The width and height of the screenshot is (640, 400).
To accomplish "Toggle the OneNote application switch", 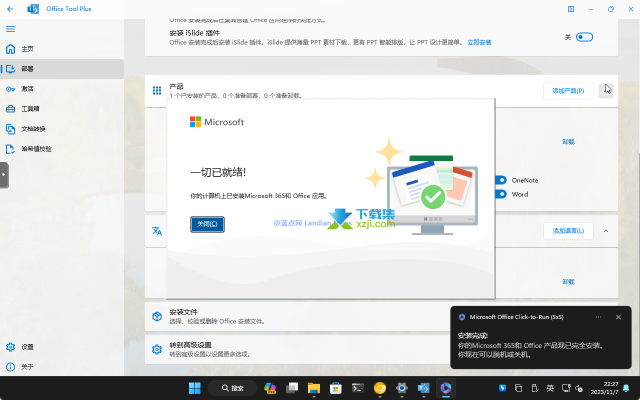I will [501, 180].
